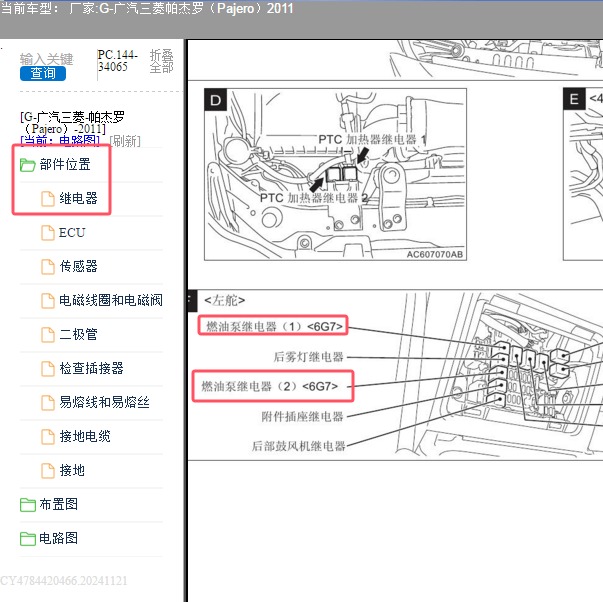Click the left-hand-drive relay box illustration

point(500,375)
